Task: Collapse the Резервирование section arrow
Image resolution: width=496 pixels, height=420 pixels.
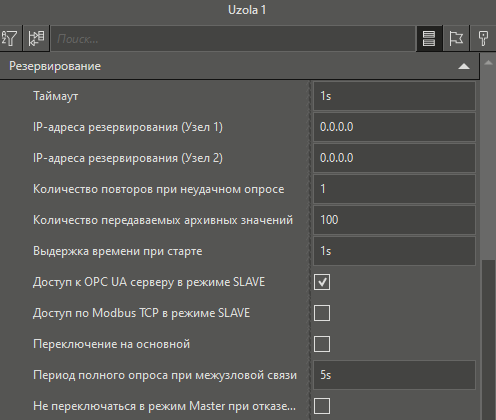Action: 464,66
